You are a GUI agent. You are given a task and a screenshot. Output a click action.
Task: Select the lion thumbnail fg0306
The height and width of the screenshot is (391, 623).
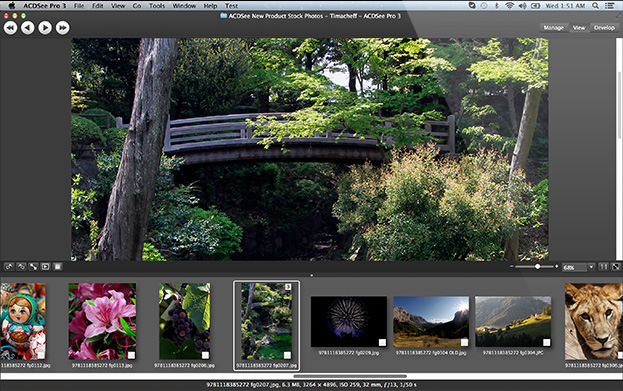[594, 321]
